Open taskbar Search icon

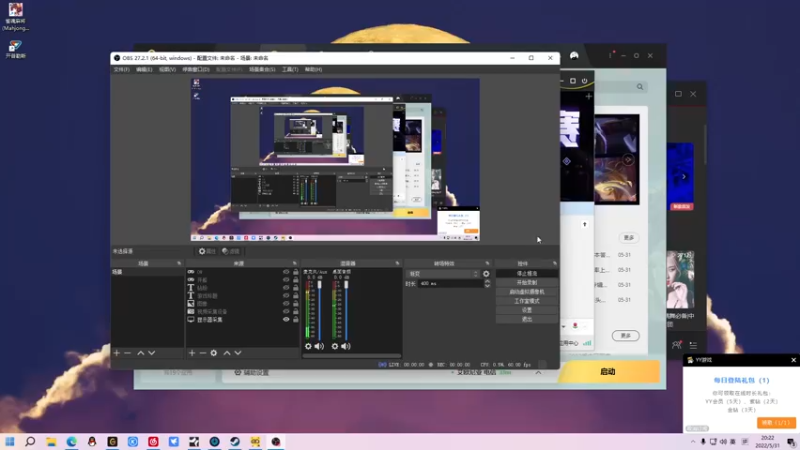click(x=30, y=441)
